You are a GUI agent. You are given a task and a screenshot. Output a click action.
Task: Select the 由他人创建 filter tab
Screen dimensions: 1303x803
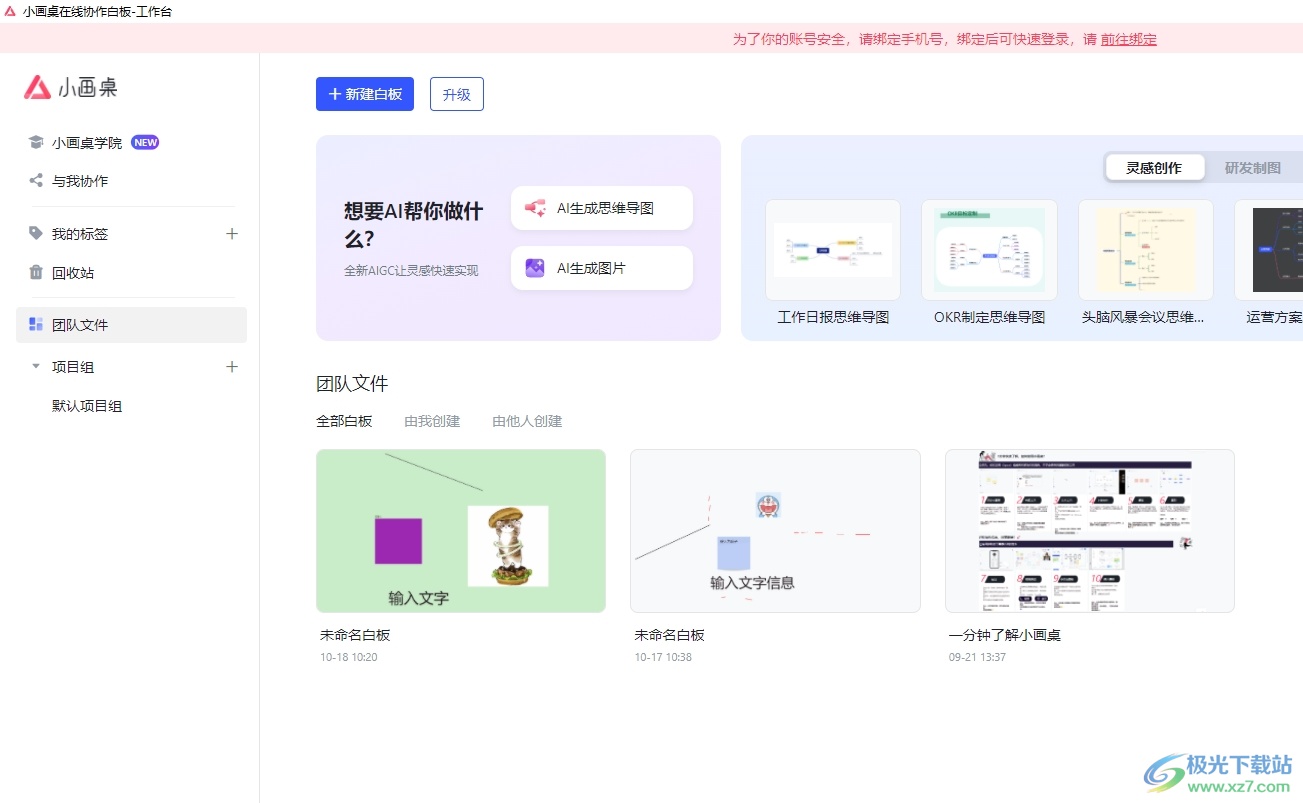coord(527,421)
